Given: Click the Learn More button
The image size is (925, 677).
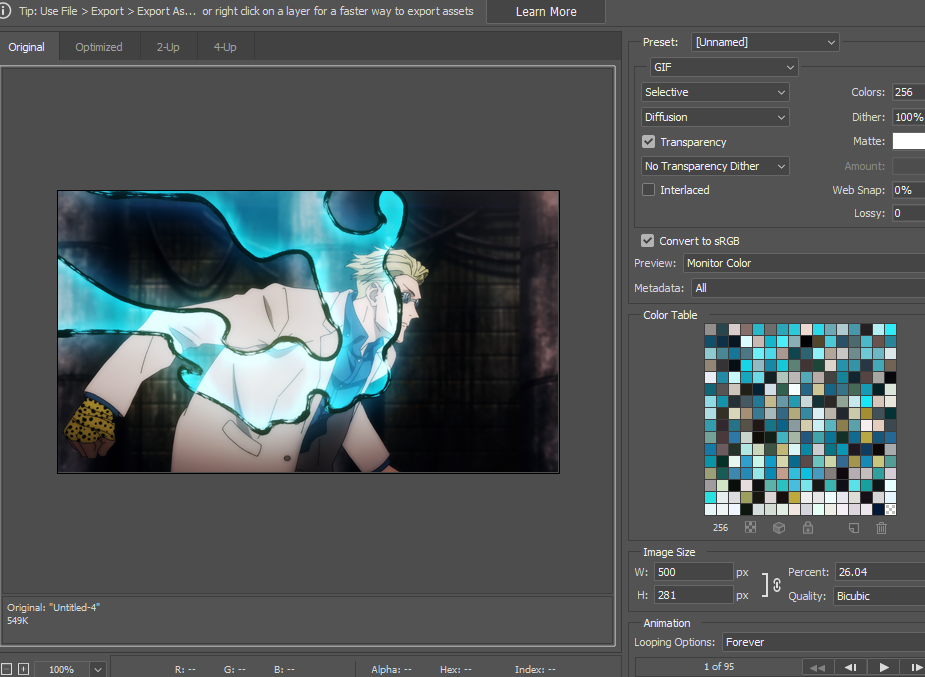Looking at the screenshot, I should coord(546,11).
